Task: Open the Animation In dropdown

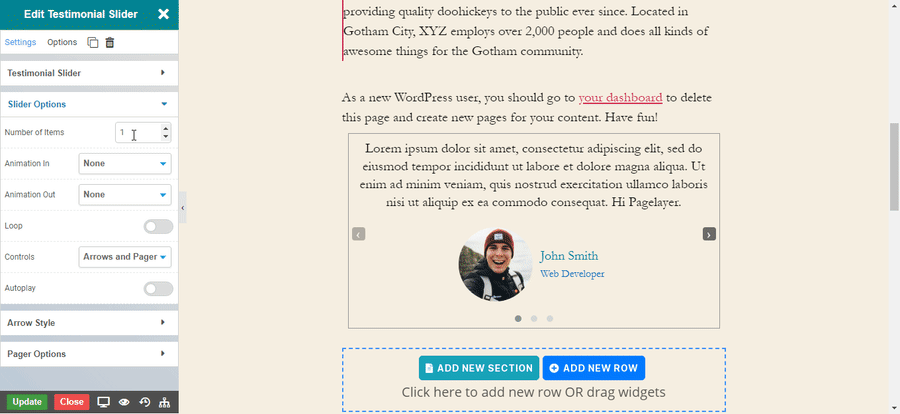Action: pyautogui.click(x=125, y=164)
